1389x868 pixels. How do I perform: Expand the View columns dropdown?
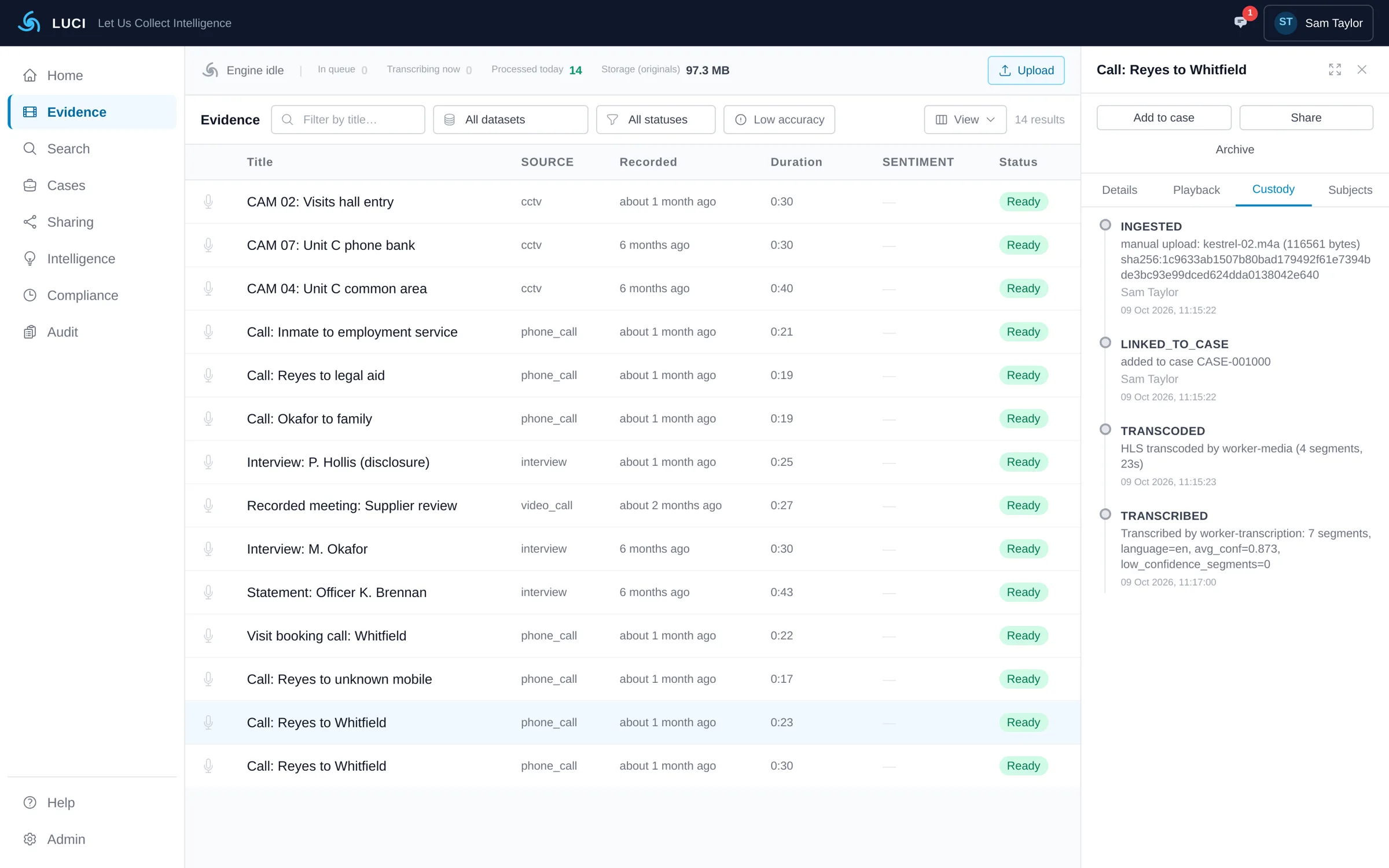[x=965, y=120]
